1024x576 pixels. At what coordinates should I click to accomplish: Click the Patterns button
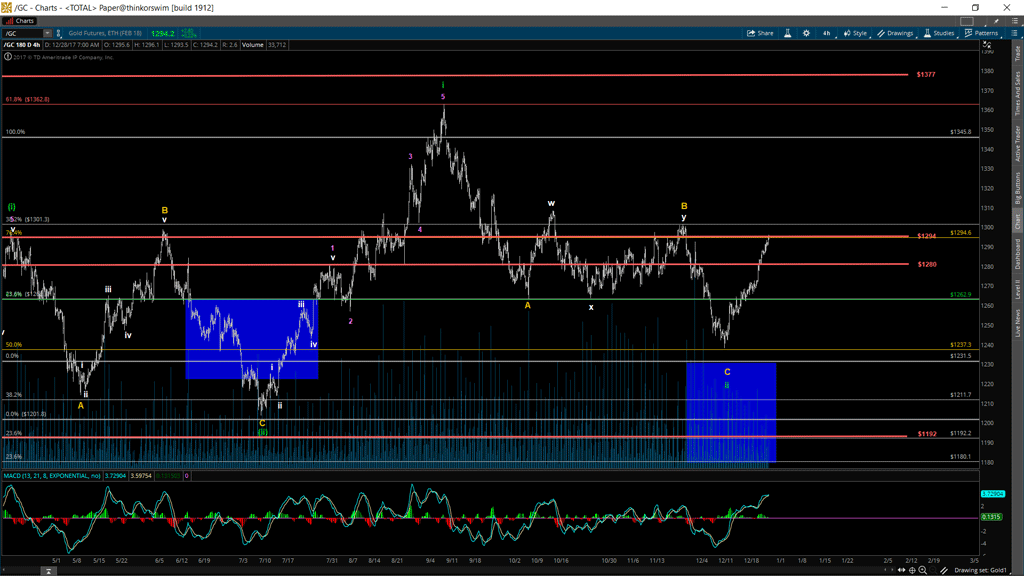[981, 33]
